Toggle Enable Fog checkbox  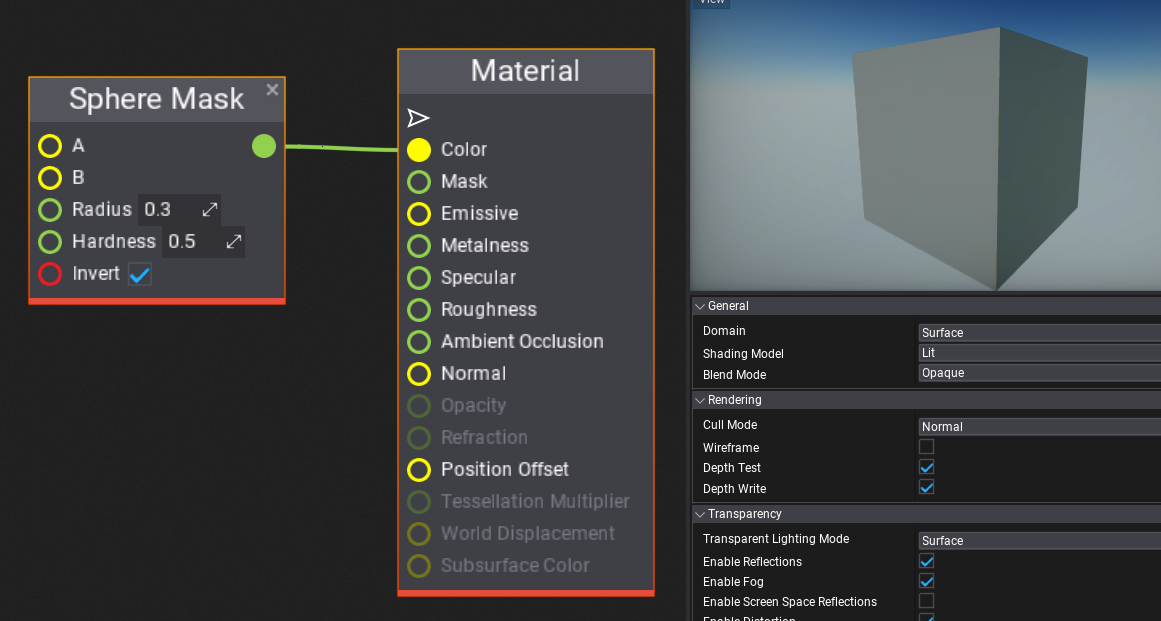[926, 581]
